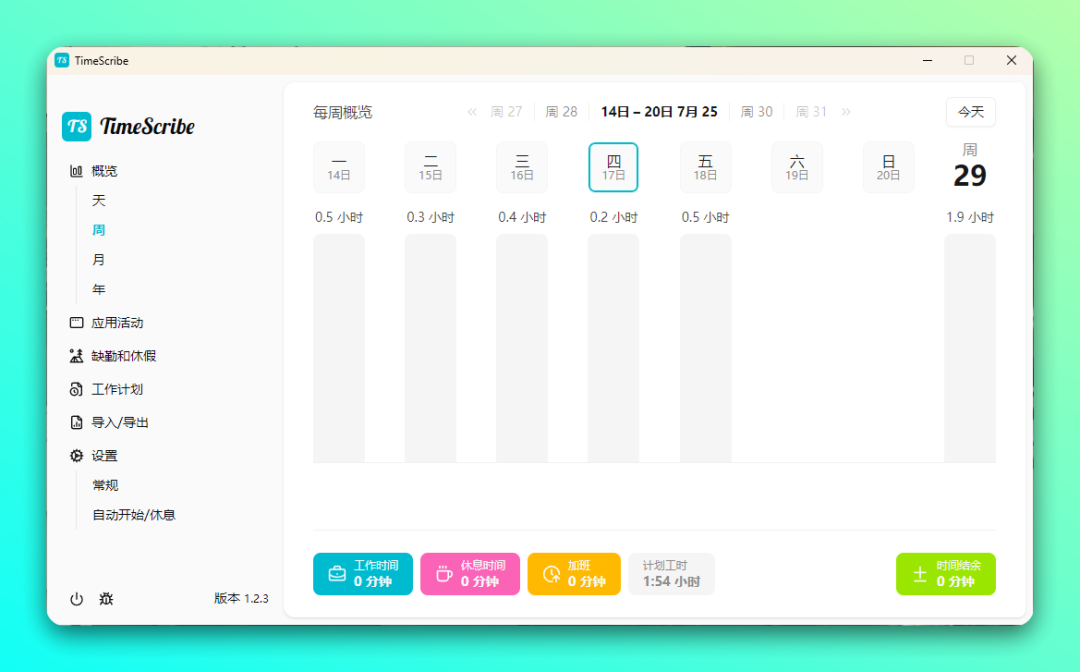
Task: Open the 概览 overview section
Action: coord(104,171)
